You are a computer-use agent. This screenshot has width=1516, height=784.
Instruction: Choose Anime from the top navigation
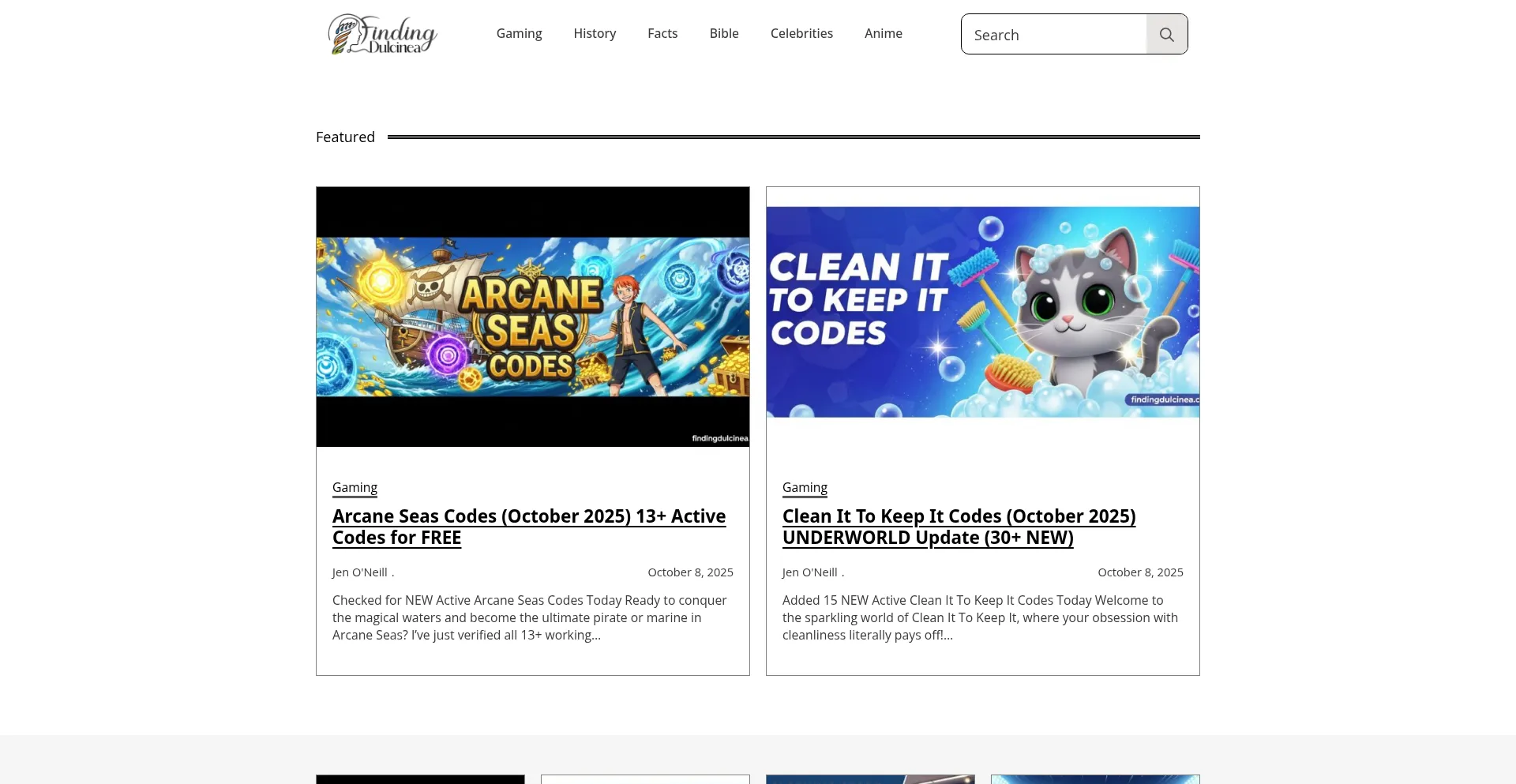click(883, 33)
